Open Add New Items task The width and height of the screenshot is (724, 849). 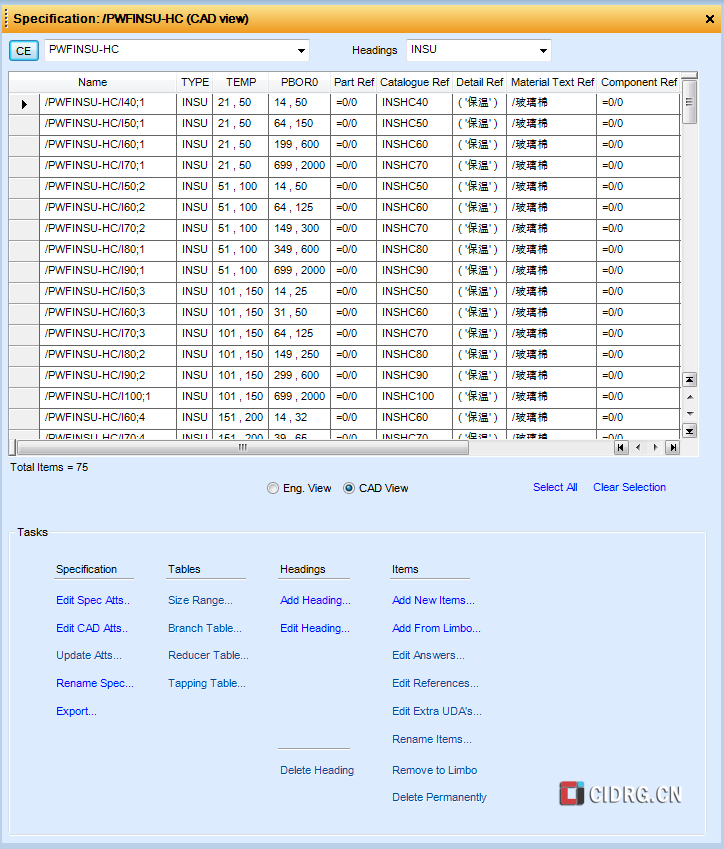[433, 600]
